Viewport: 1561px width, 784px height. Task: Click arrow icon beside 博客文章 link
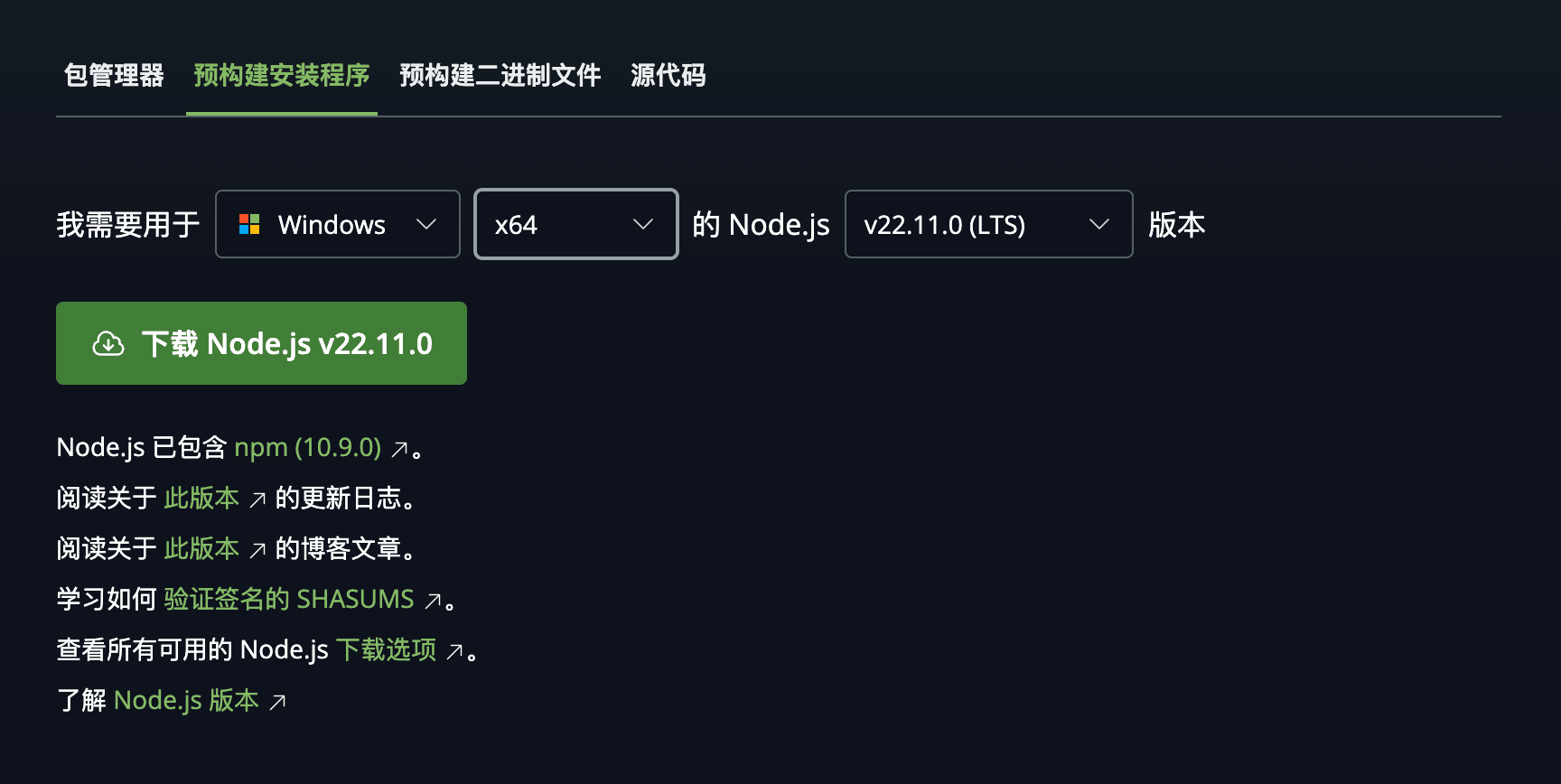(257, 550)
